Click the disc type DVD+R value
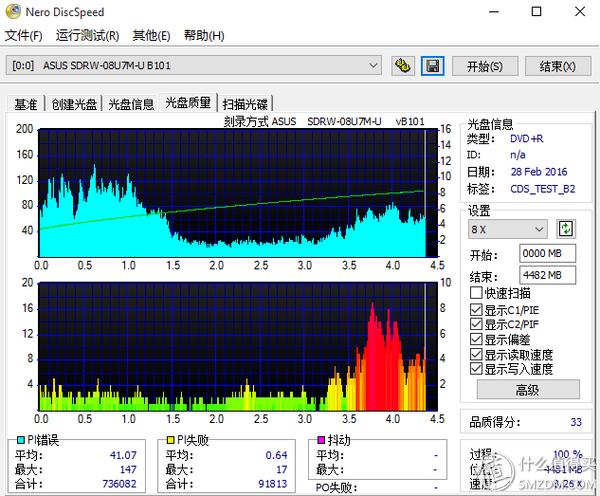The image size is (600, 496). click(x=527, y=139)
